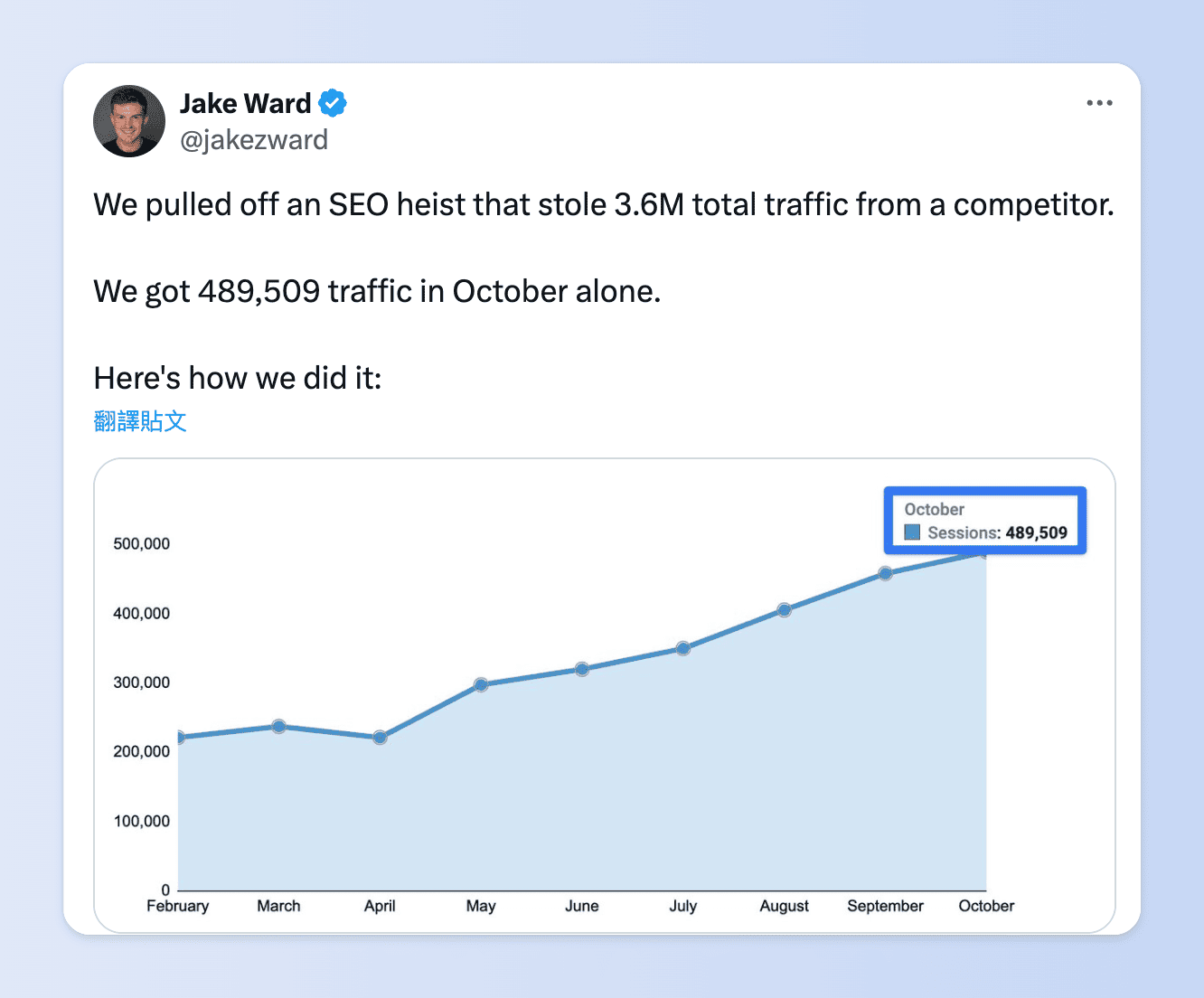Select the July data point marker
The image size is (1204, 998).
tap(683, 648)
